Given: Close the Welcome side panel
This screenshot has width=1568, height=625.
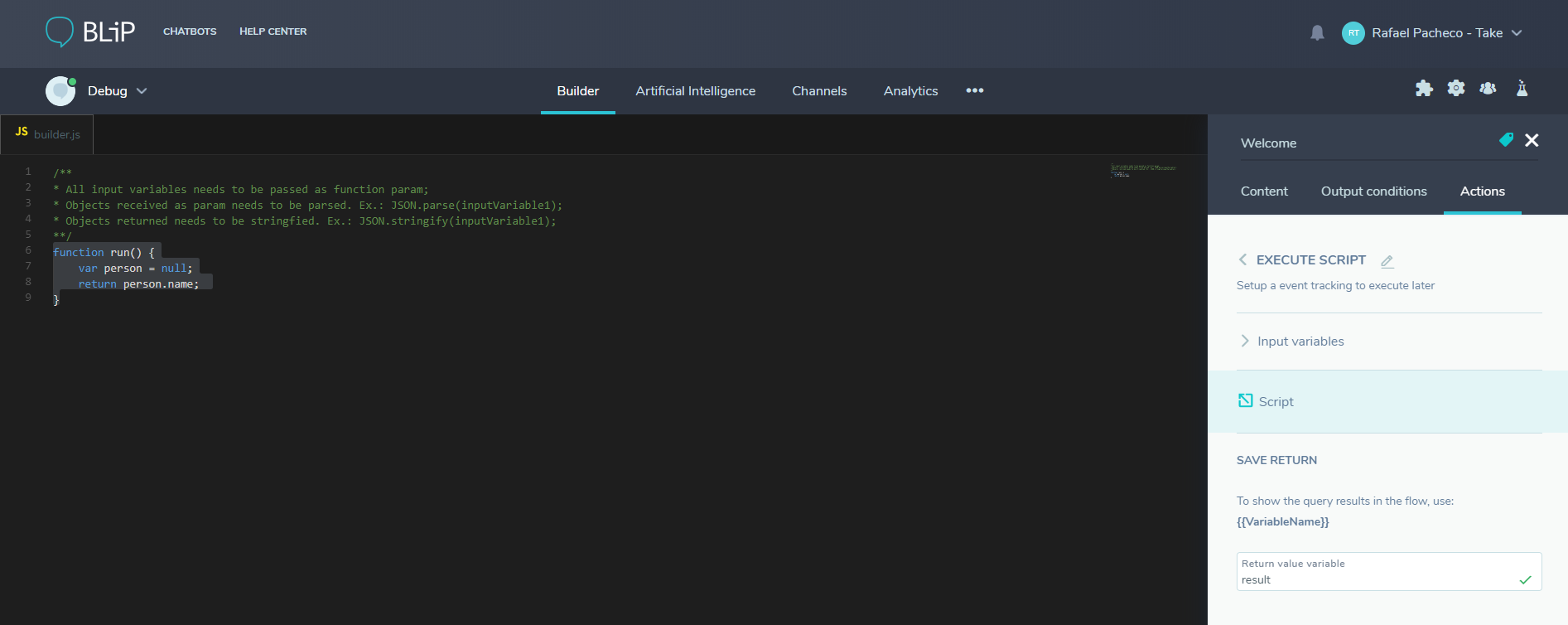Looking at the screenshot, I should point(1532,141).
